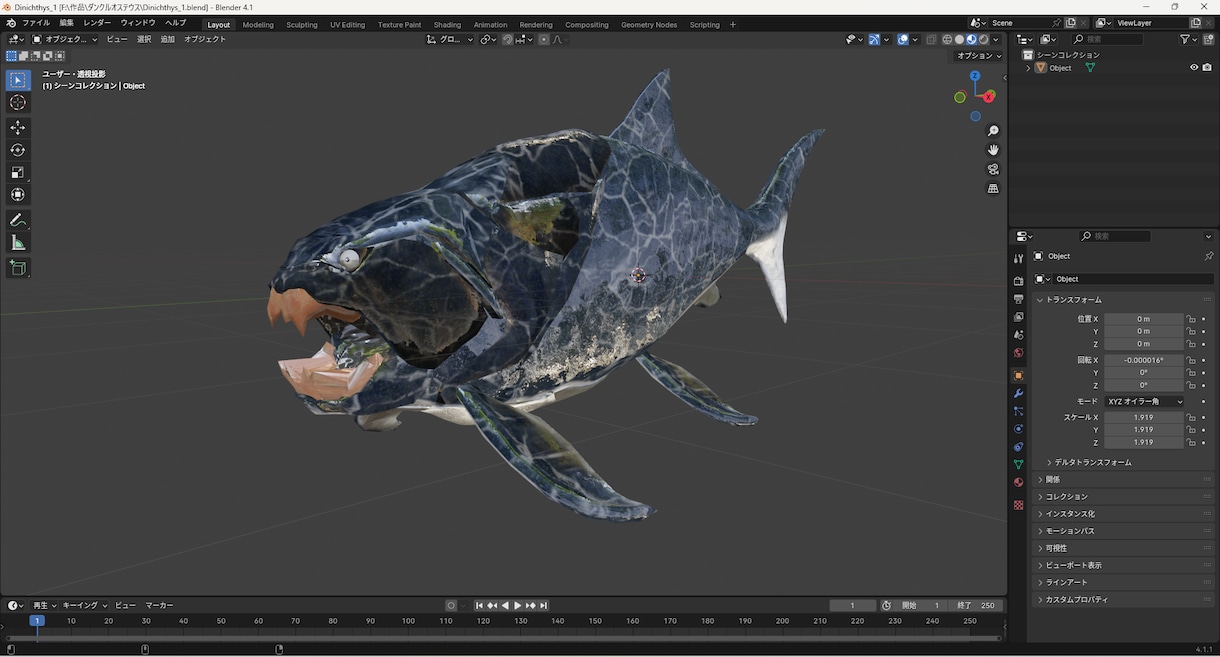Toggle the camera view icon
Viewport: 1220px width, 657px height.
993,169
